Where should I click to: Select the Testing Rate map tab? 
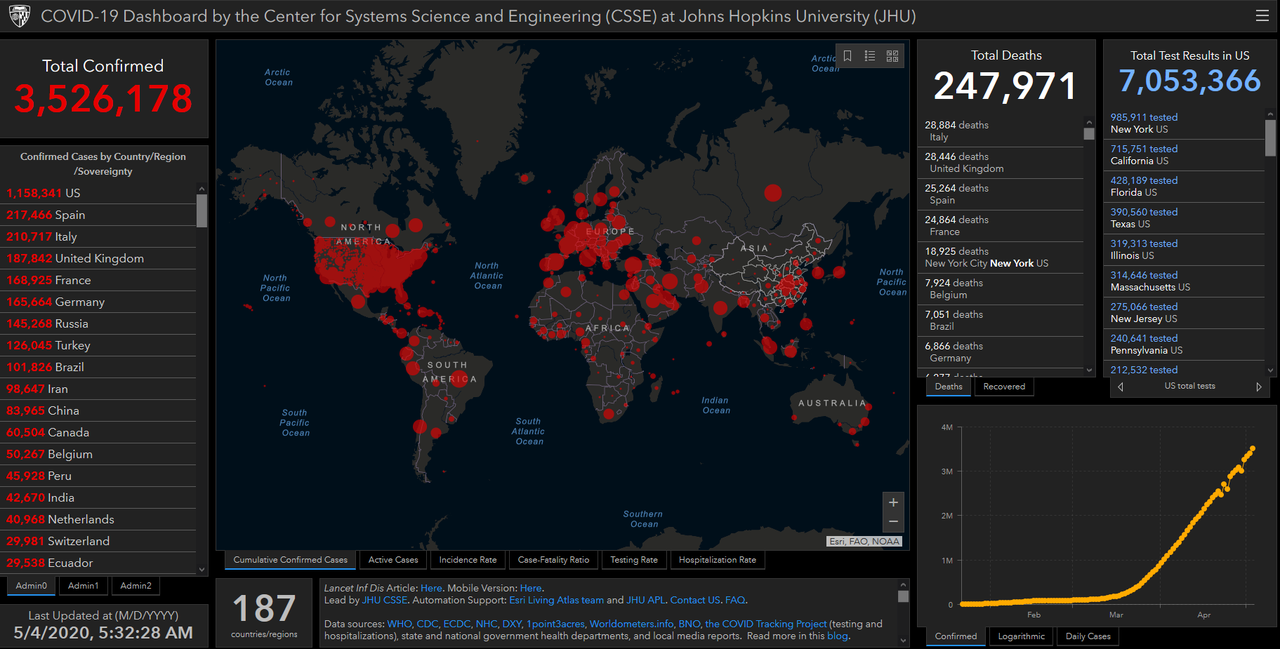point(633,560)
